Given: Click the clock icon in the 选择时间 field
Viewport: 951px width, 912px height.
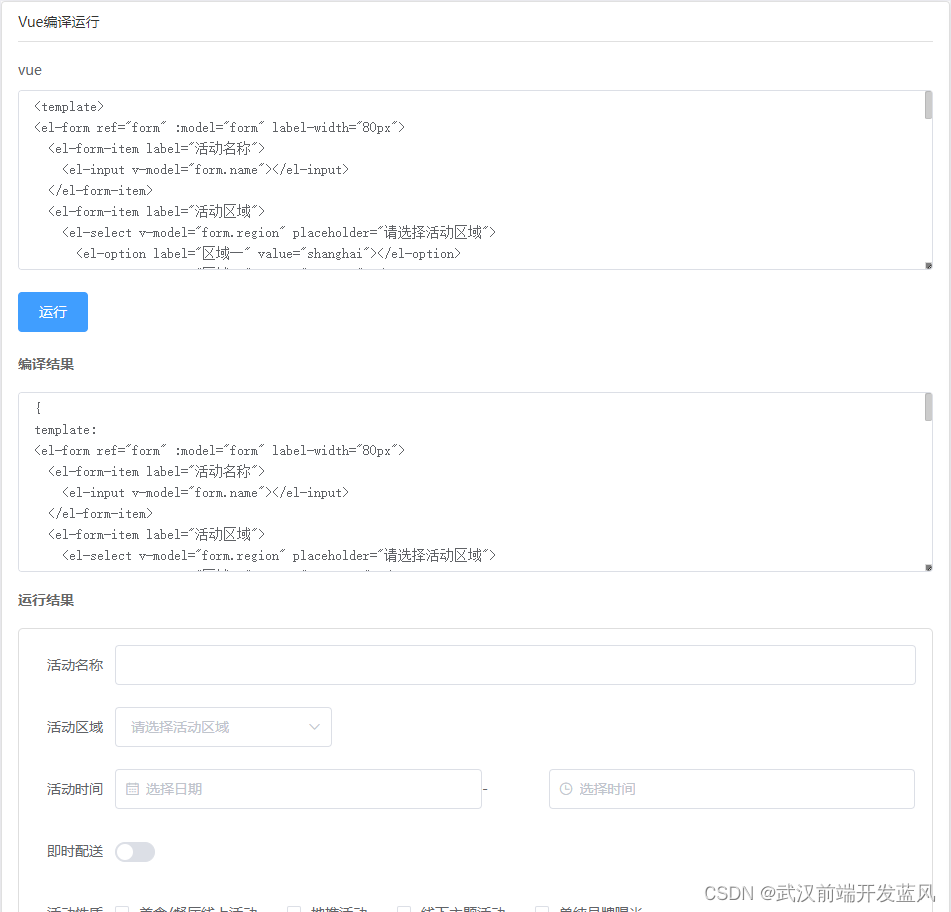Looking at the screenshot, I should (x=564, y=789).
